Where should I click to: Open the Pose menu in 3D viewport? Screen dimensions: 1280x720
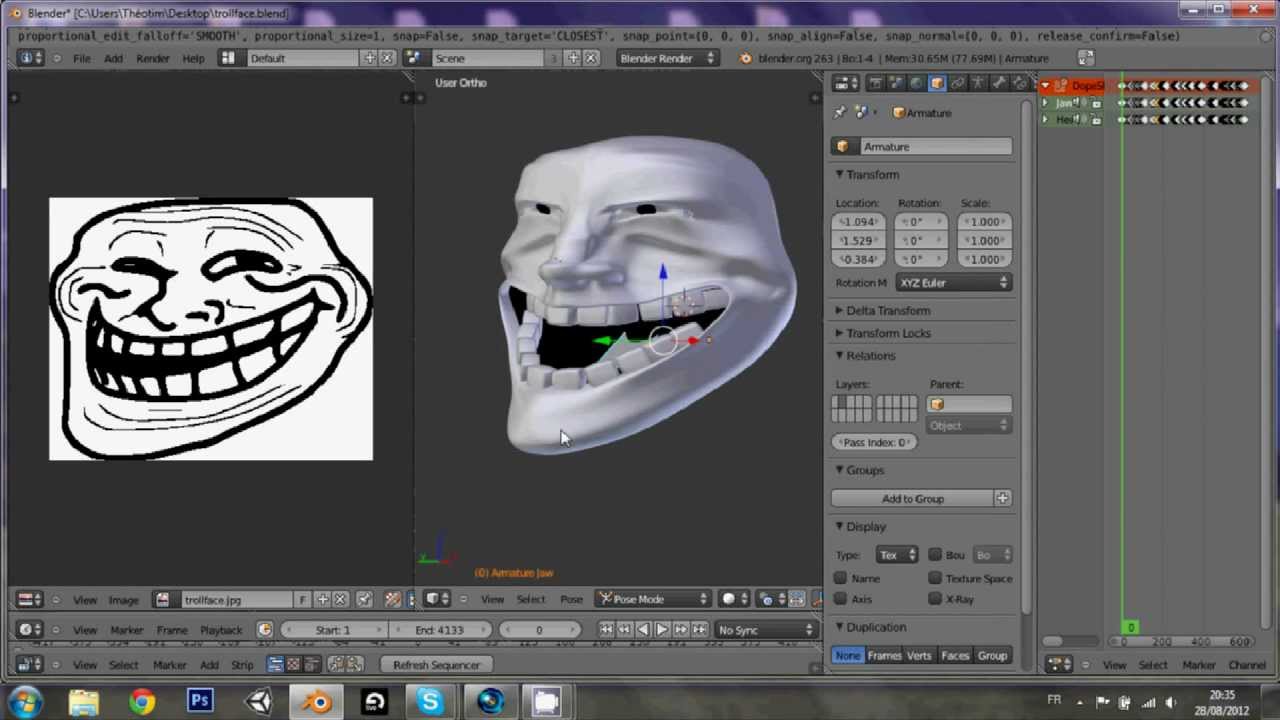click(x=571, y=599)
